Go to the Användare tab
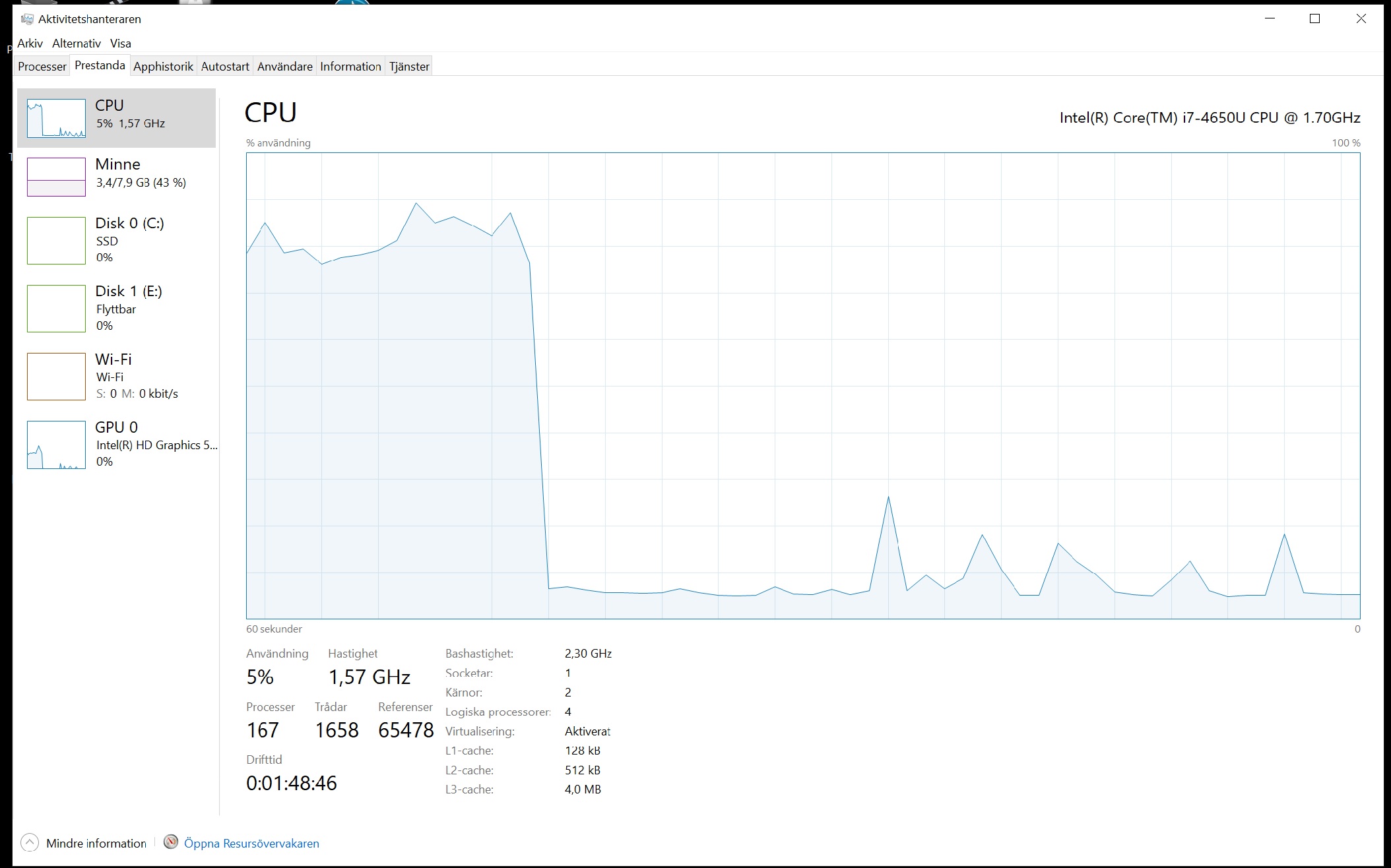This screenshot has width=1391, height=868. [285, 66]
